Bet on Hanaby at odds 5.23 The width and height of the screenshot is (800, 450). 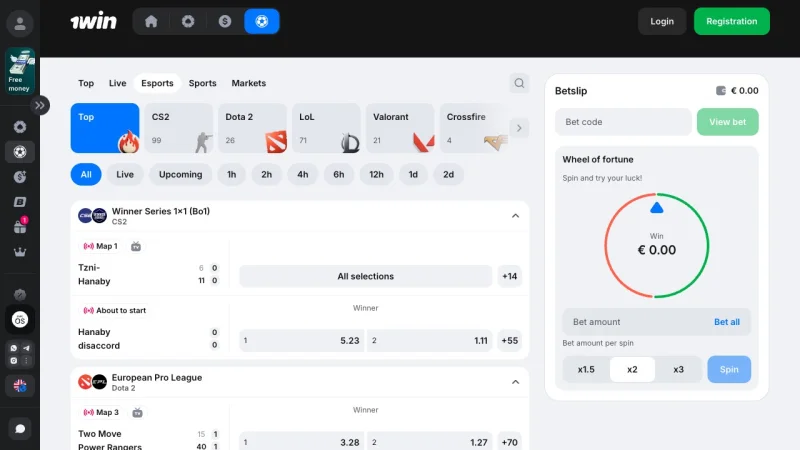[302, 340]
